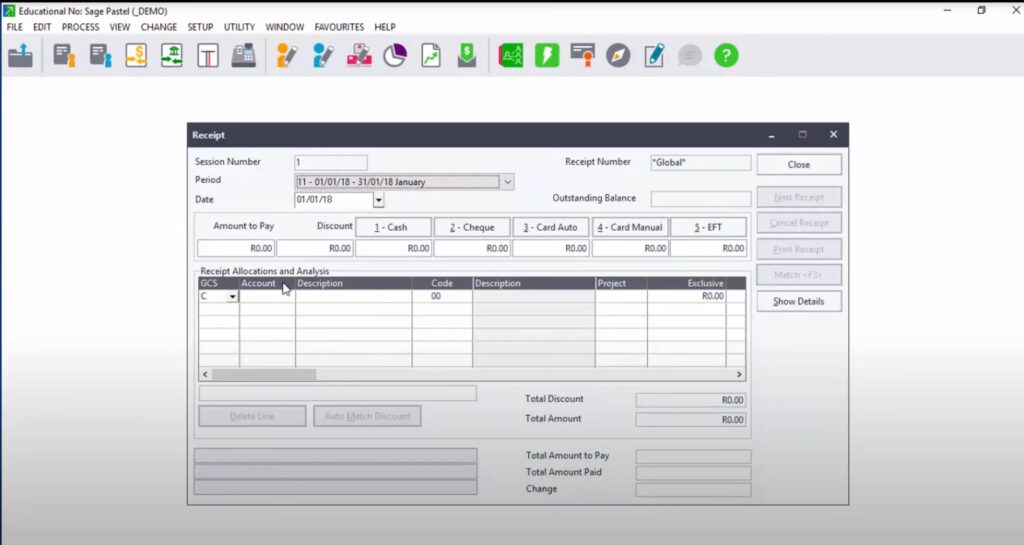
Task: Click the green question mark help icon
Action: click(x=726, y=56)
